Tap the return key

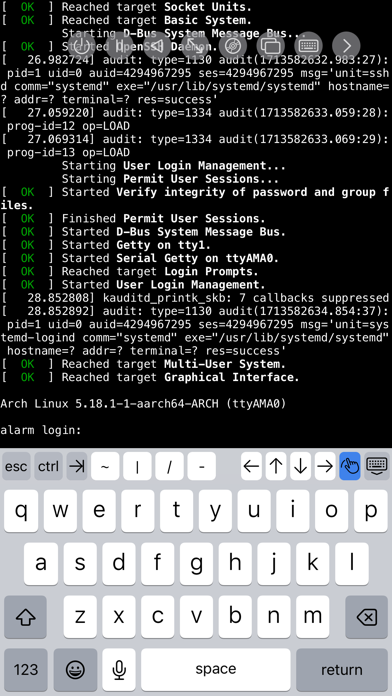pyautogui.click(x=342, y=669)
